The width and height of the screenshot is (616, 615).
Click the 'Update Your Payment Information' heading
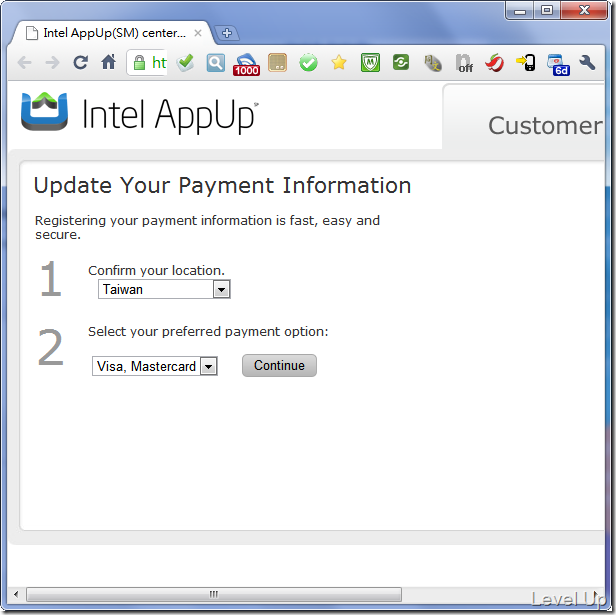[x=222, y=185]
